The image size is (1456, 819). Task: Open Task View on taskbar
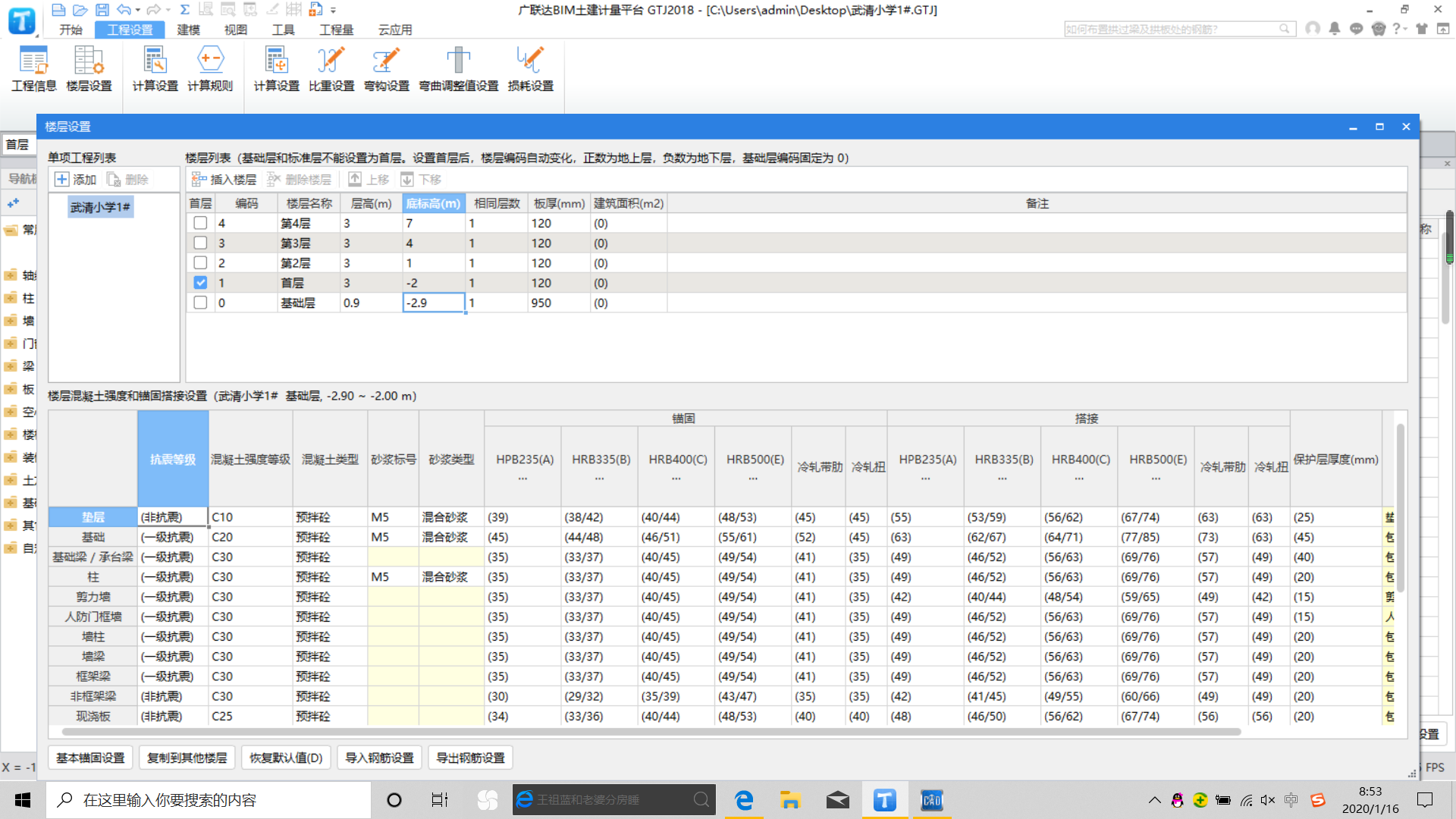pos(440,800)
